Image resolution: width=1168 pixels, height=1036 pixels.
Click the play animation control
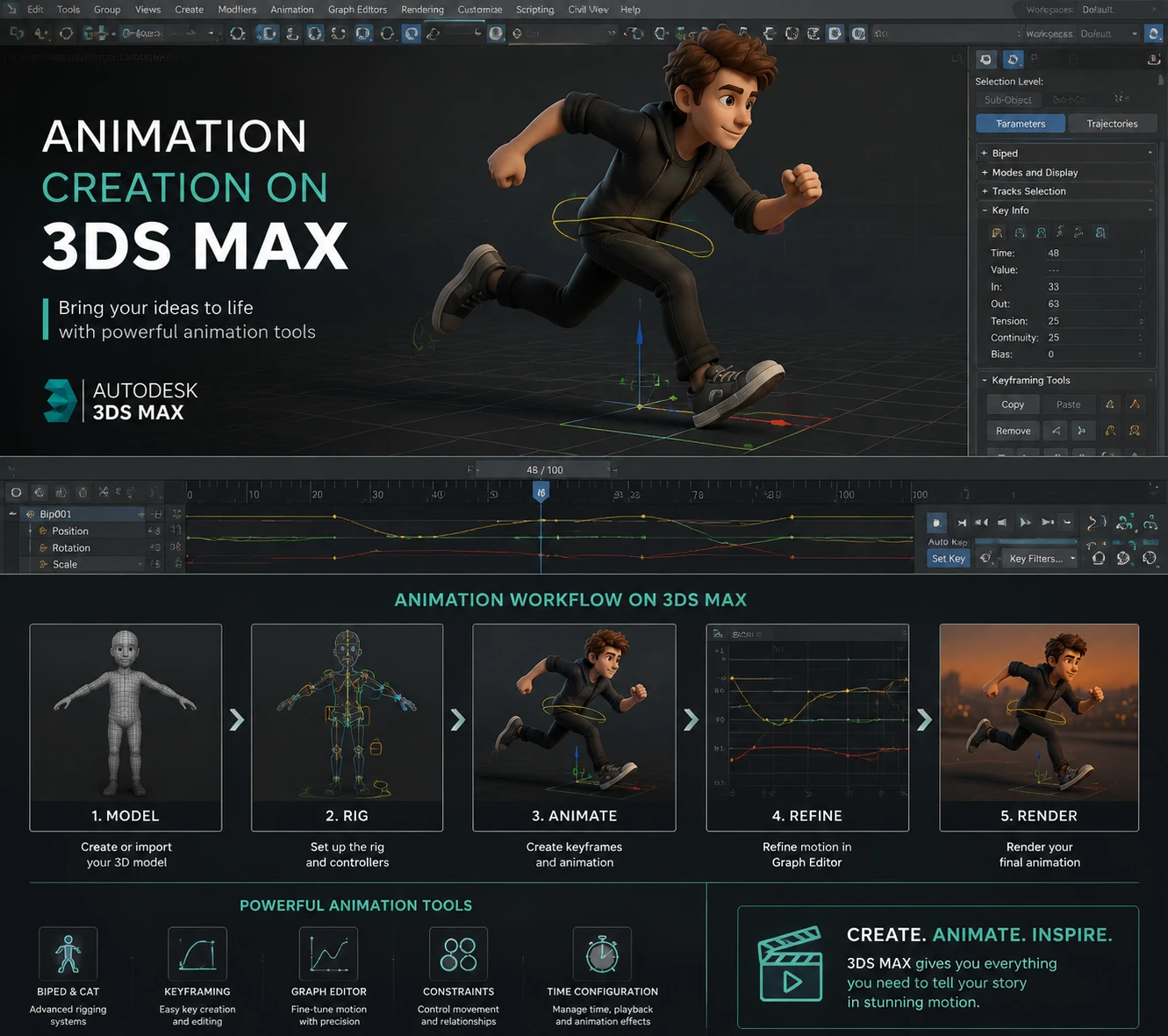tap(1025, 522)
